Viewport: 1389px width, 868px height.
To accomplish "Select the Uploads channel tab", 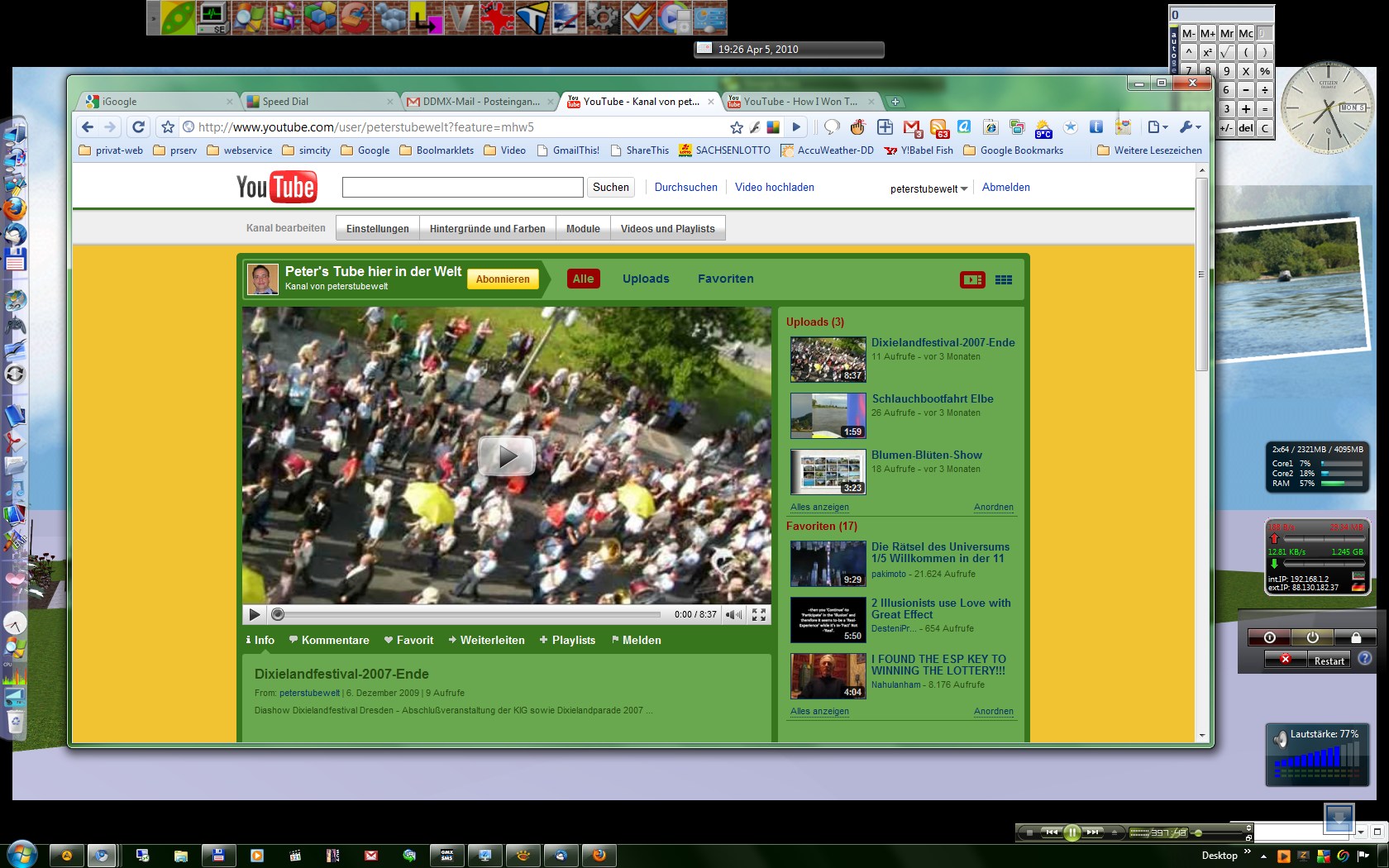I will 646,279.
